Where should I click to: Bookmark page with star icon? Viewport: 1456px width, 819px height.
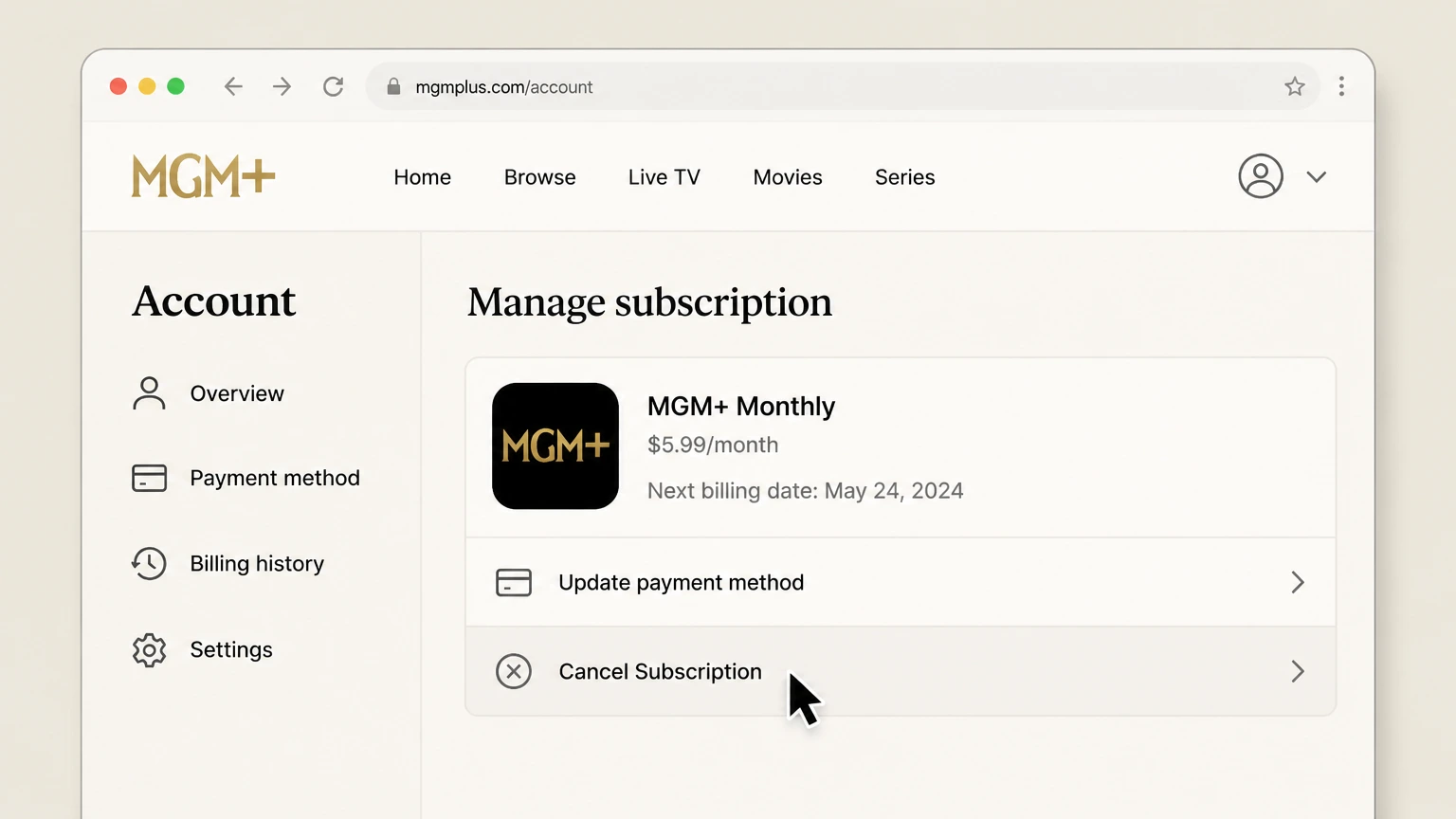(x=1295, y=87)
